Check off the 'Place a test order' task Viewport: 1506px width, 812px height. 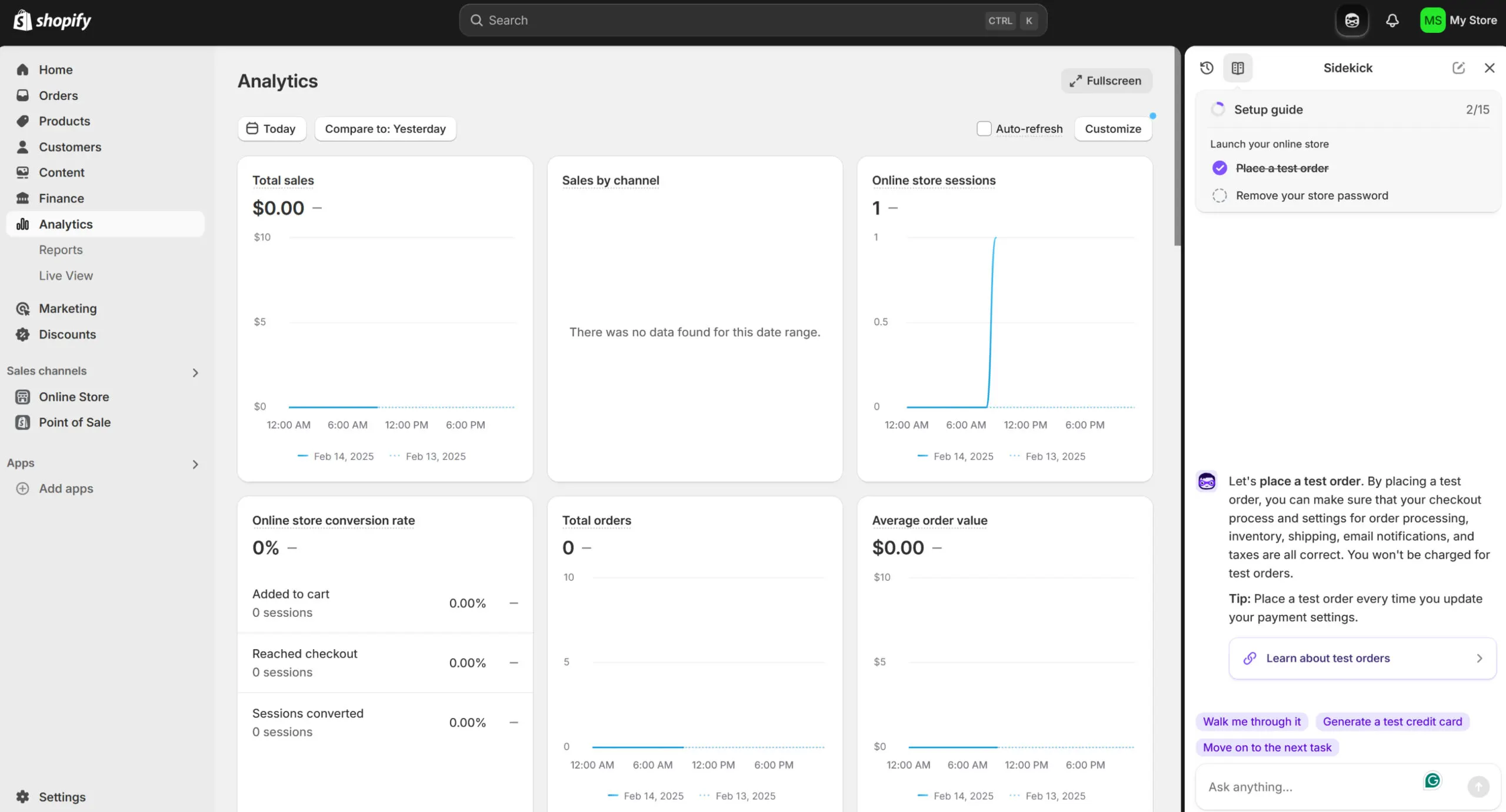coord(1220,168)
